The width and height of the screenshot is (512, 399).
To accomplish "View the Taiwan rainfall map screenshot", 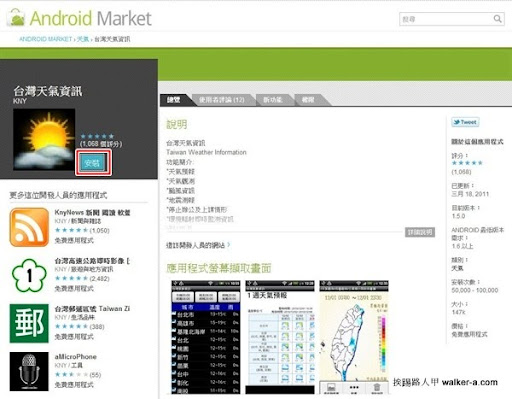I will (x=354, y=337).
